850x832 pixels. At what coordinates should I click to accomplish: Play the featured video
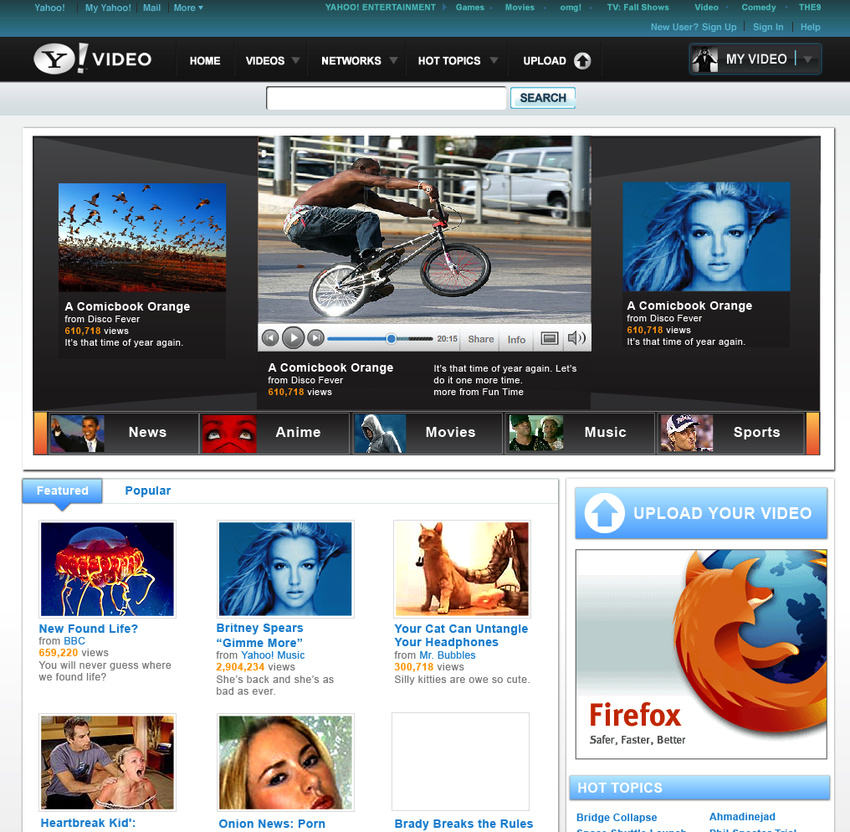tap(293, 338)
